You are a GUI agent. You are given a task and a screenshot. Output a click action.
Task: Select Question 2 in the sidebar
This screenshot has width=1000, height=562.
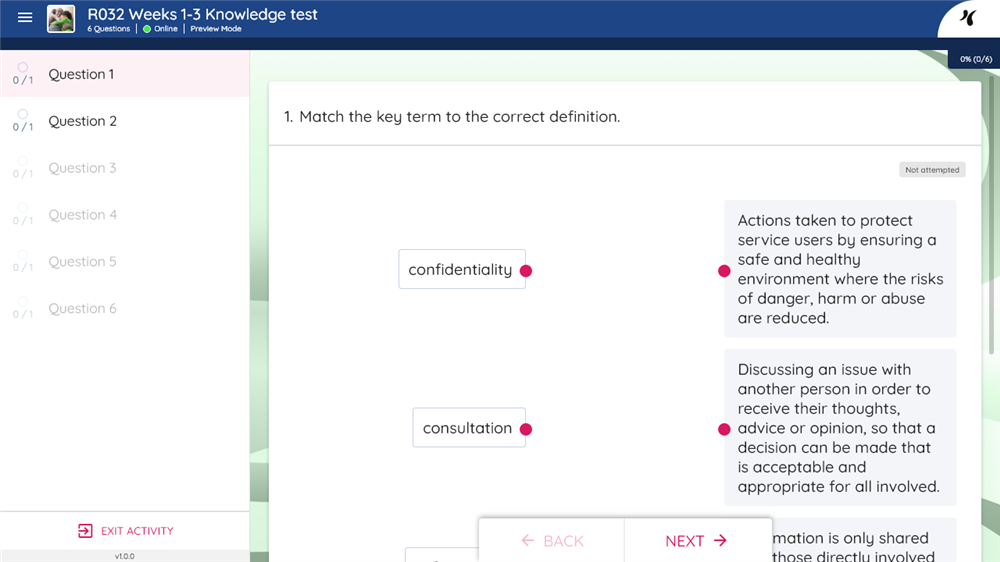coord(124,121)
